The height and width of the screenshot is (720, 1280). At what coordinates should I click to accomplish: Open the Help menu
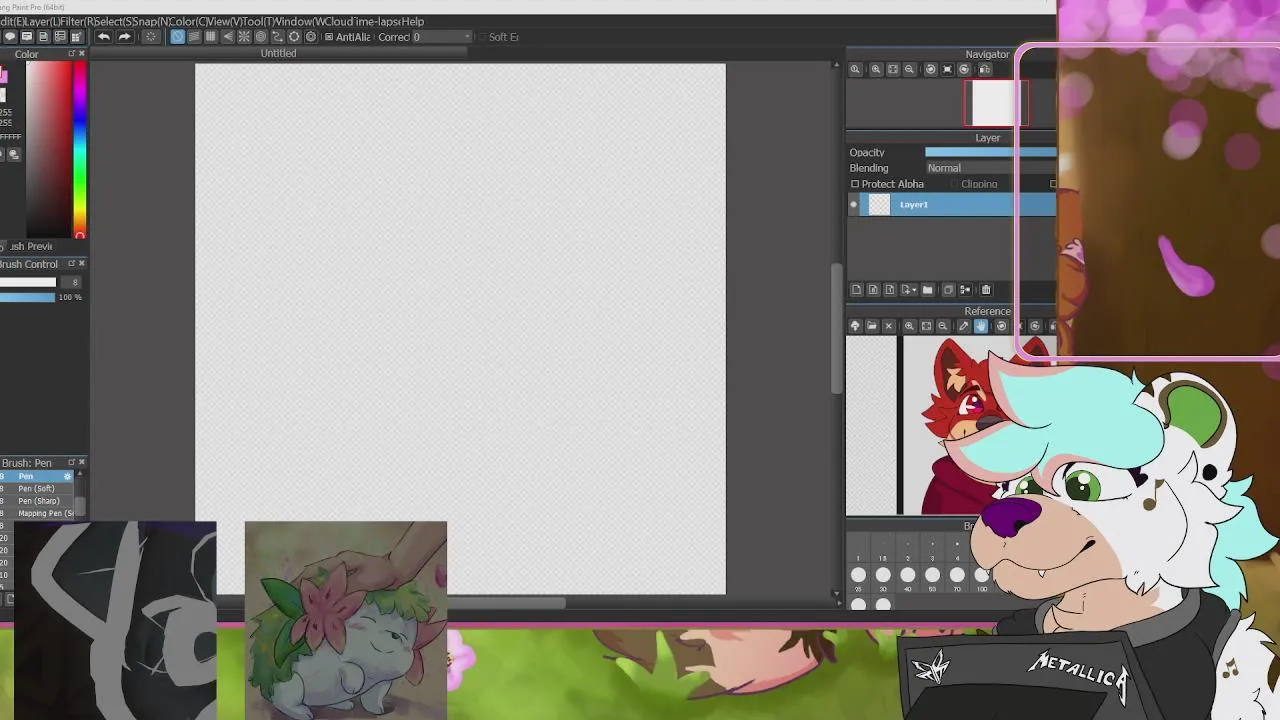pos(412,21)
